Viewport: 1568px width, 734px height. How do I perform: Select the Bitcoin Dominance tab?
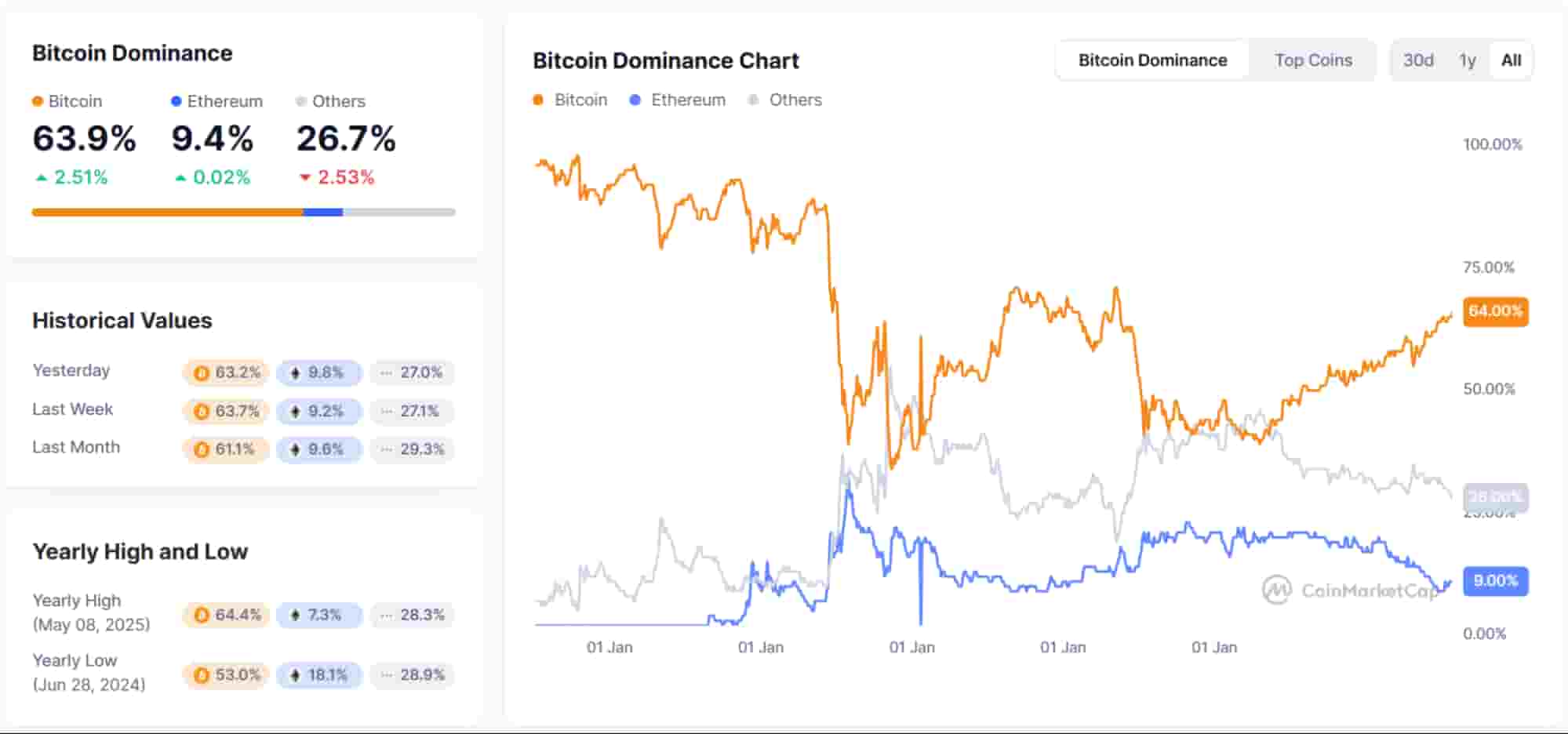click(1151, 60)
